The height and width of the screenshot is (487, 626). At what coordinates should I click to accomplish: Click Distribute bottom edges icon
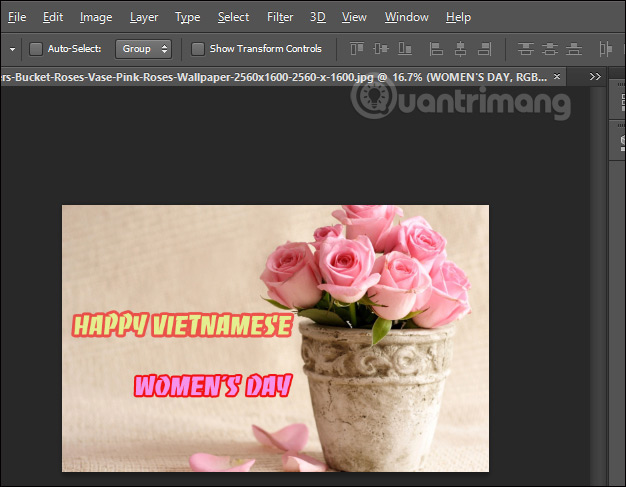[x=574, y=49]
